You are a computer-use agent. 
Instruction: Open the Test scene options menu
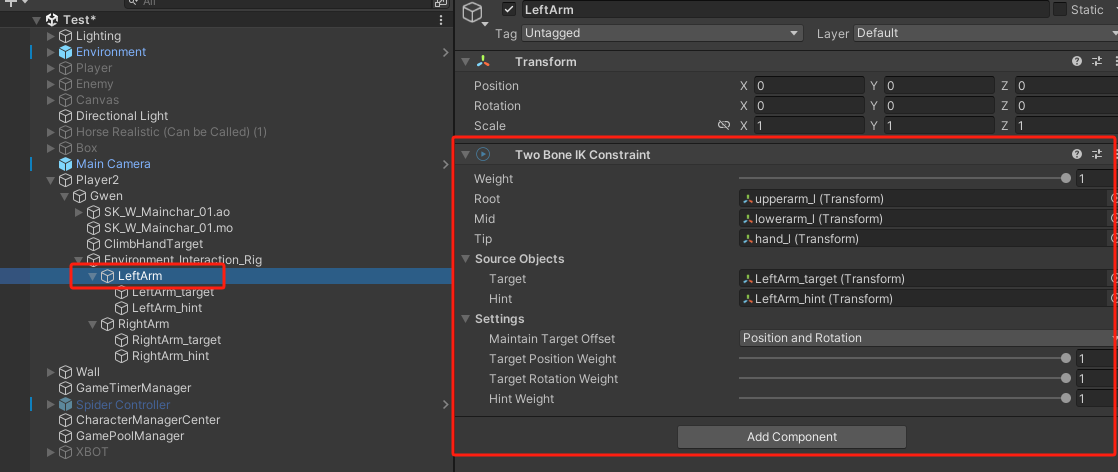pyautogui.click(x=441, y=20)
